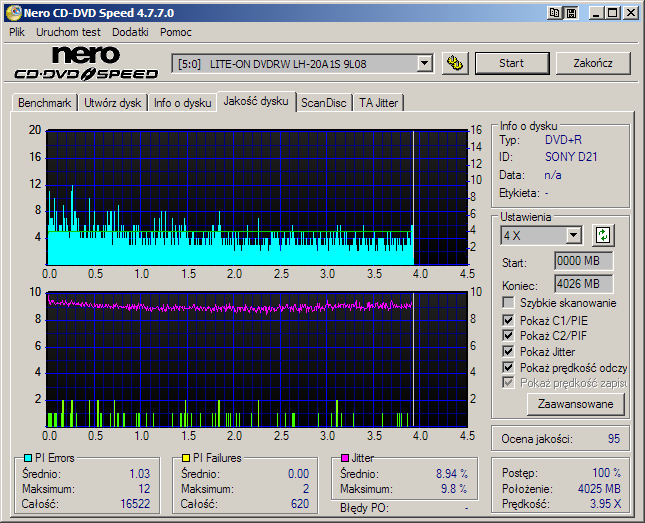Uncheck the Pokaż Jitter checkbox
Image resolution: width=645 pixels, height=523 pixels.
pos(508,351)
